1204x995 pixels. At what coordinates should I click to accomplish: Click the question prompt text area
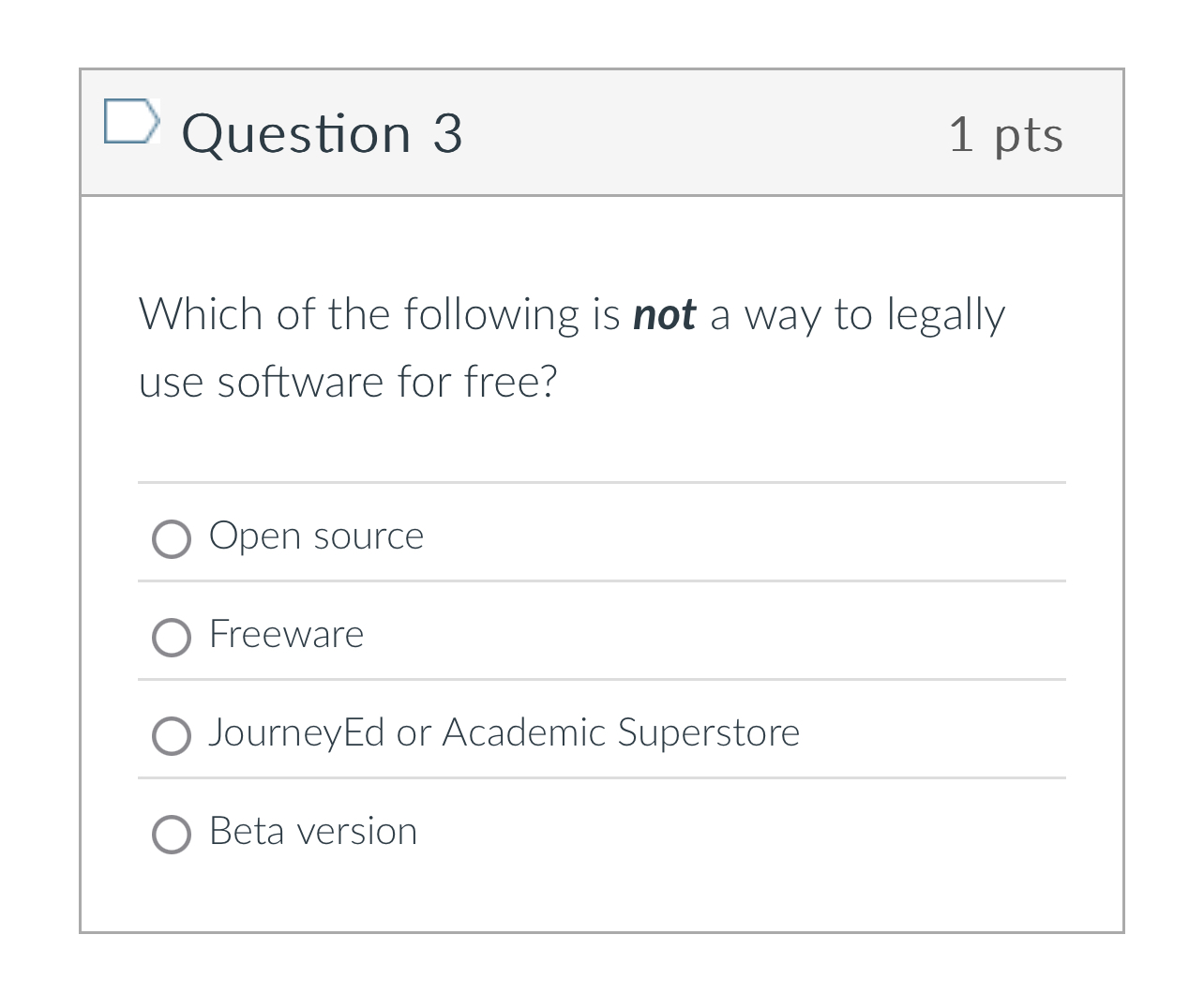pos(571,346)
